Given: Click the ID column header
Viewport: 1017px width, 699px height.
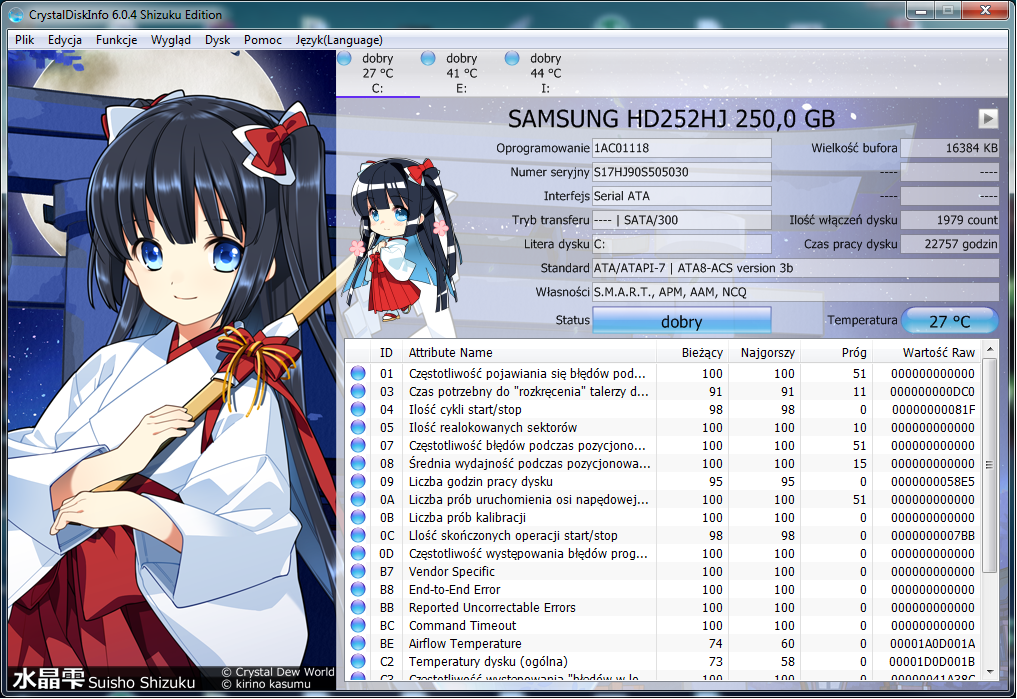Looking at the screenshot, I should [387, 352].
